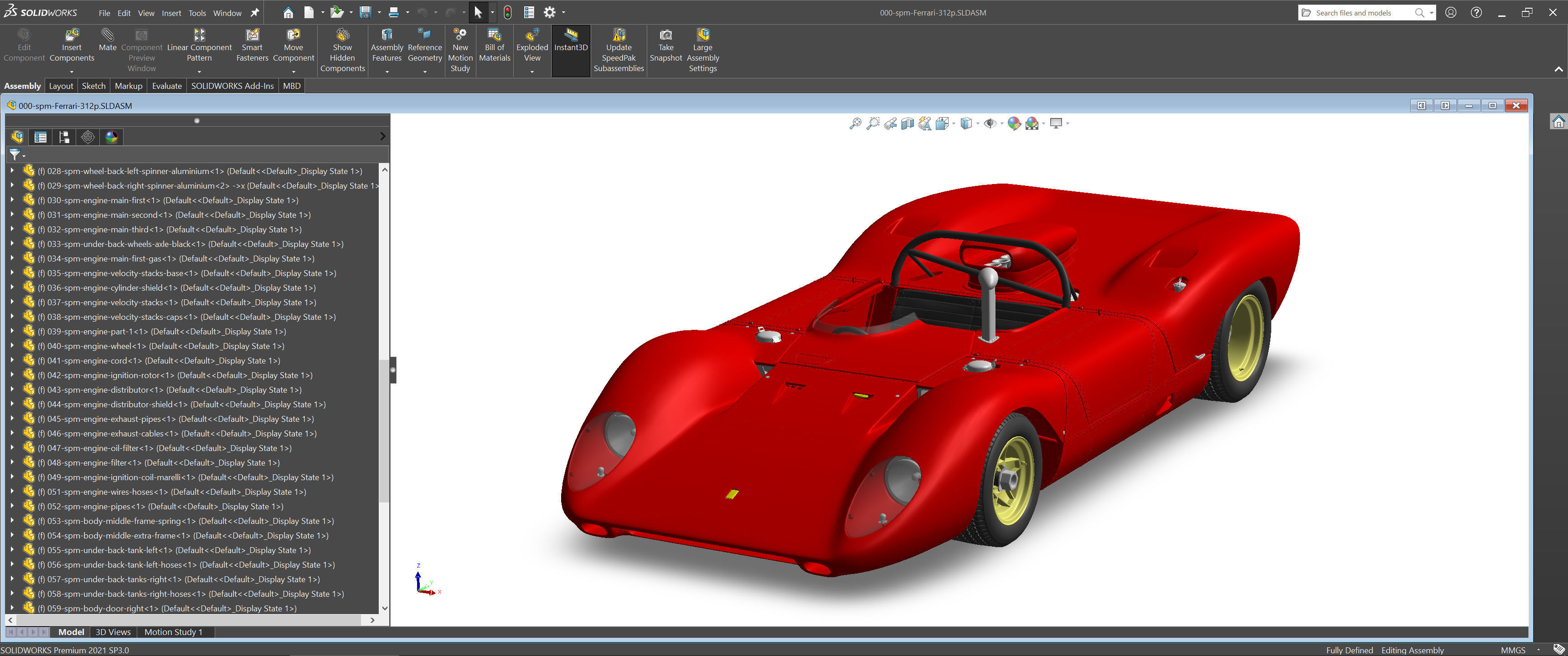Click the Zoom to Fit icon

coord(855,123)
